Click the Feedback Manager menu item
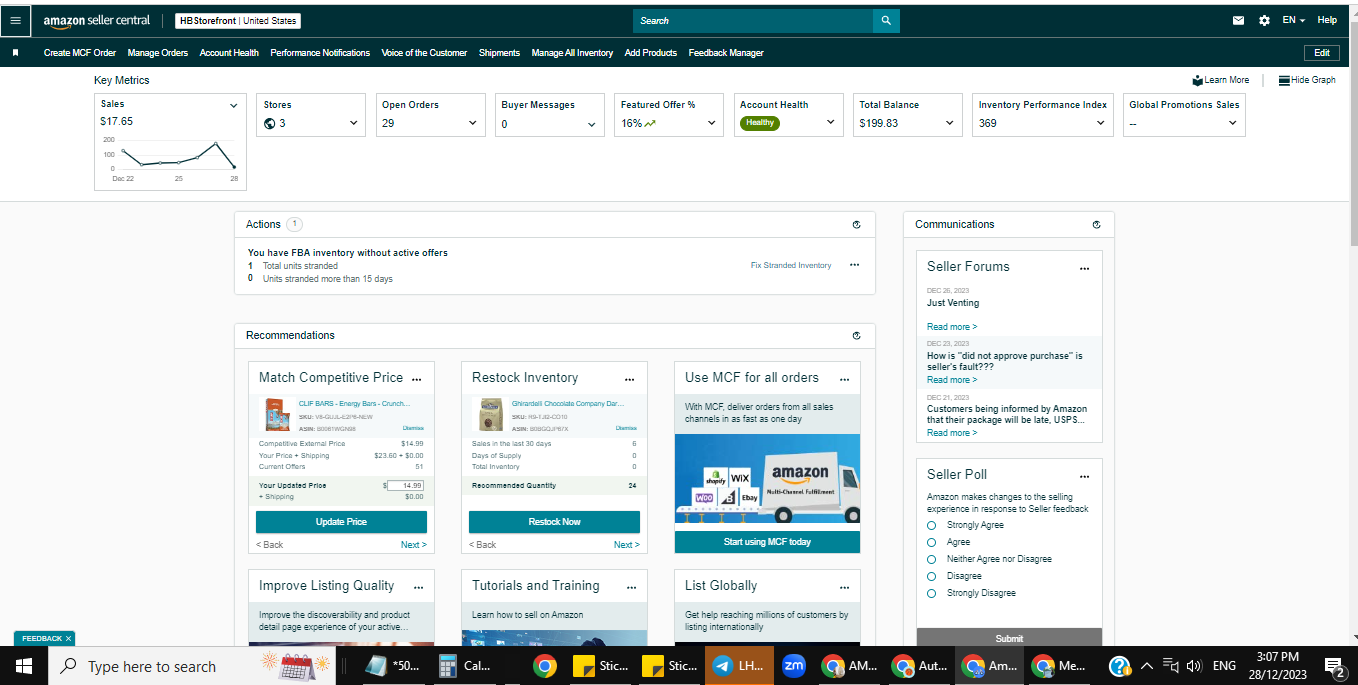This screenshot has width=1358, height=685. pyautogui.click(x=726, y=53)
